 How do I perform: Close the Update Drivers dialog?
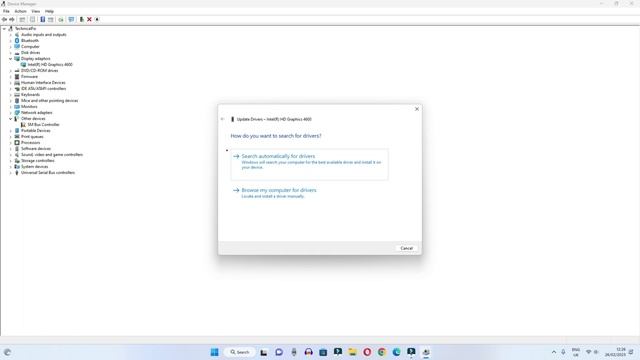point(417,109)
